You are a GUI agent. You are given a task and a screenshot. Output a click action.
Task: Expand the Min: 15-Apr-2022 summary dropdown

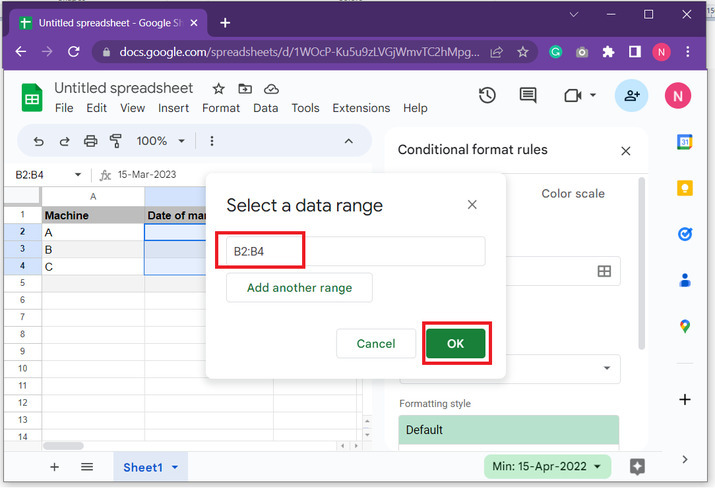click(597, 466)
